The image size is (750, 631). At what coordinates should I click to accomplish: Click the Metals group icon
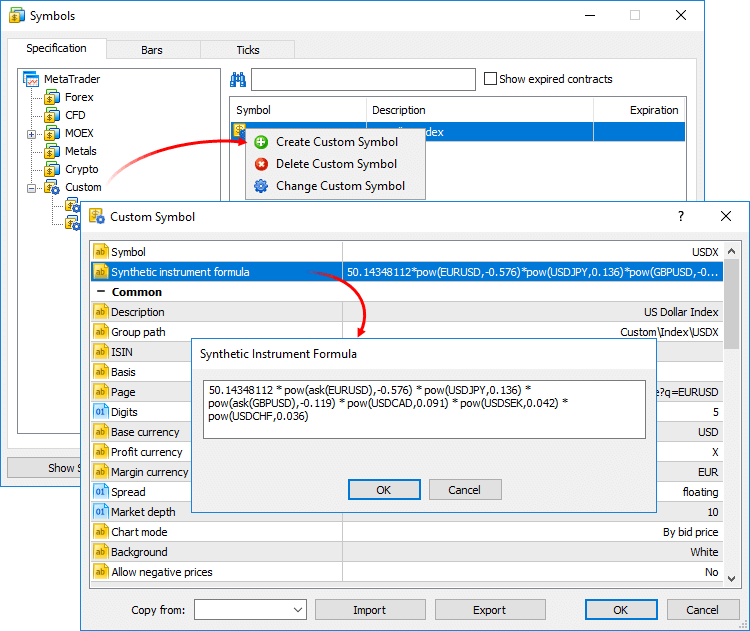[52, 151]
